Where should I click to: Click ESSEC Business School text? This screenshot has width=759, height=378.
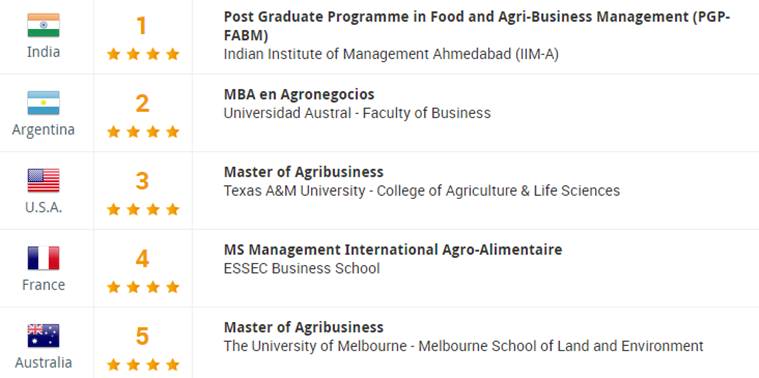302,268
